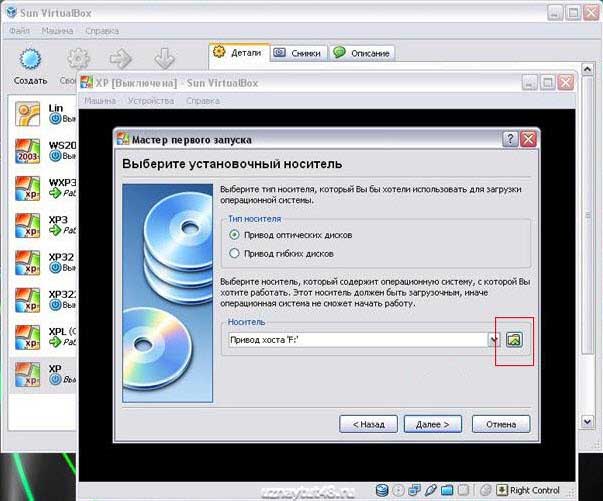Select Привод оптических дисков radio button
This screenshot has height=501, width=603.
pos(234,235)
